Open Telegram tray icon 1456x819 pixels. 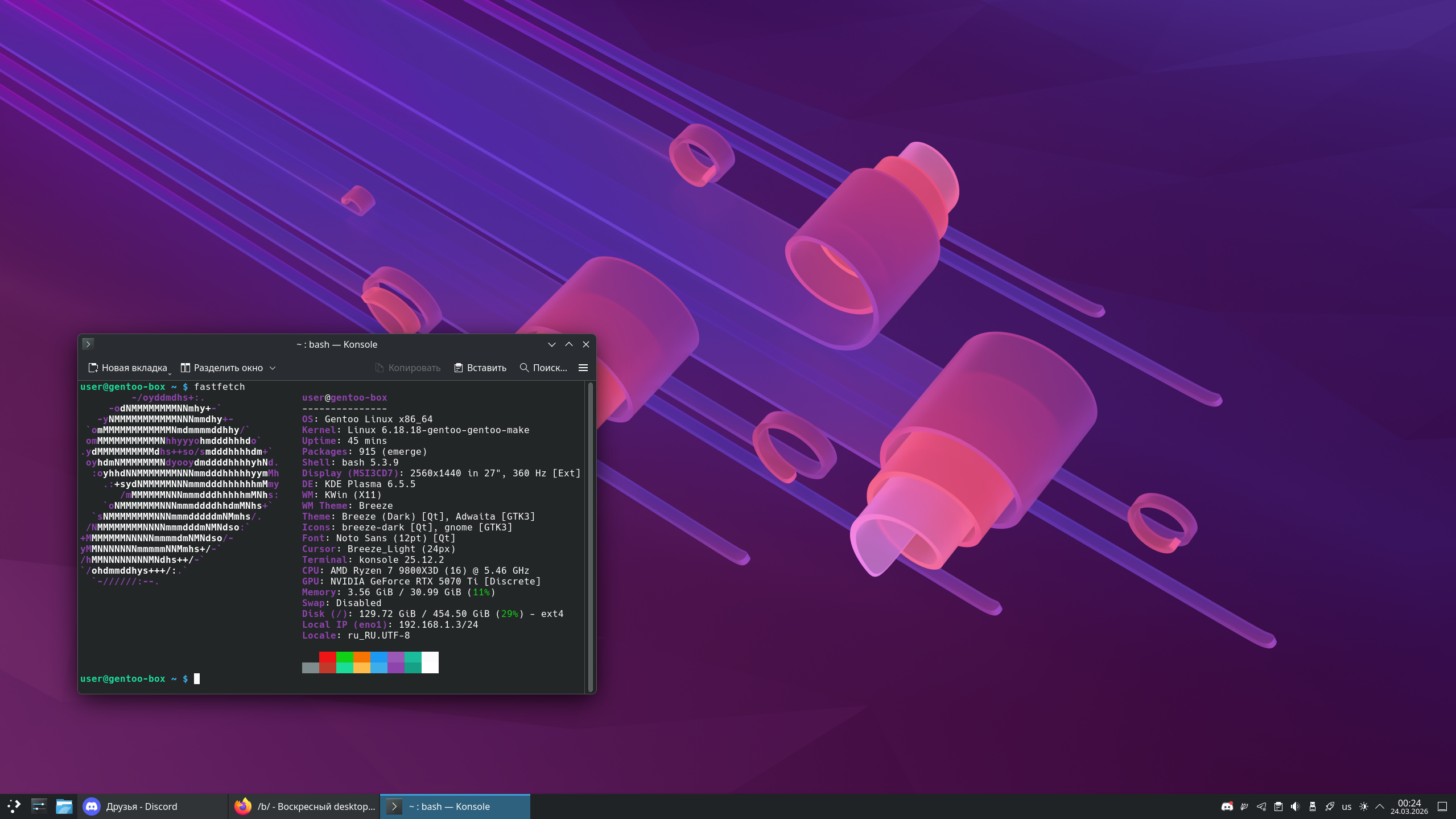(1261, 806)
